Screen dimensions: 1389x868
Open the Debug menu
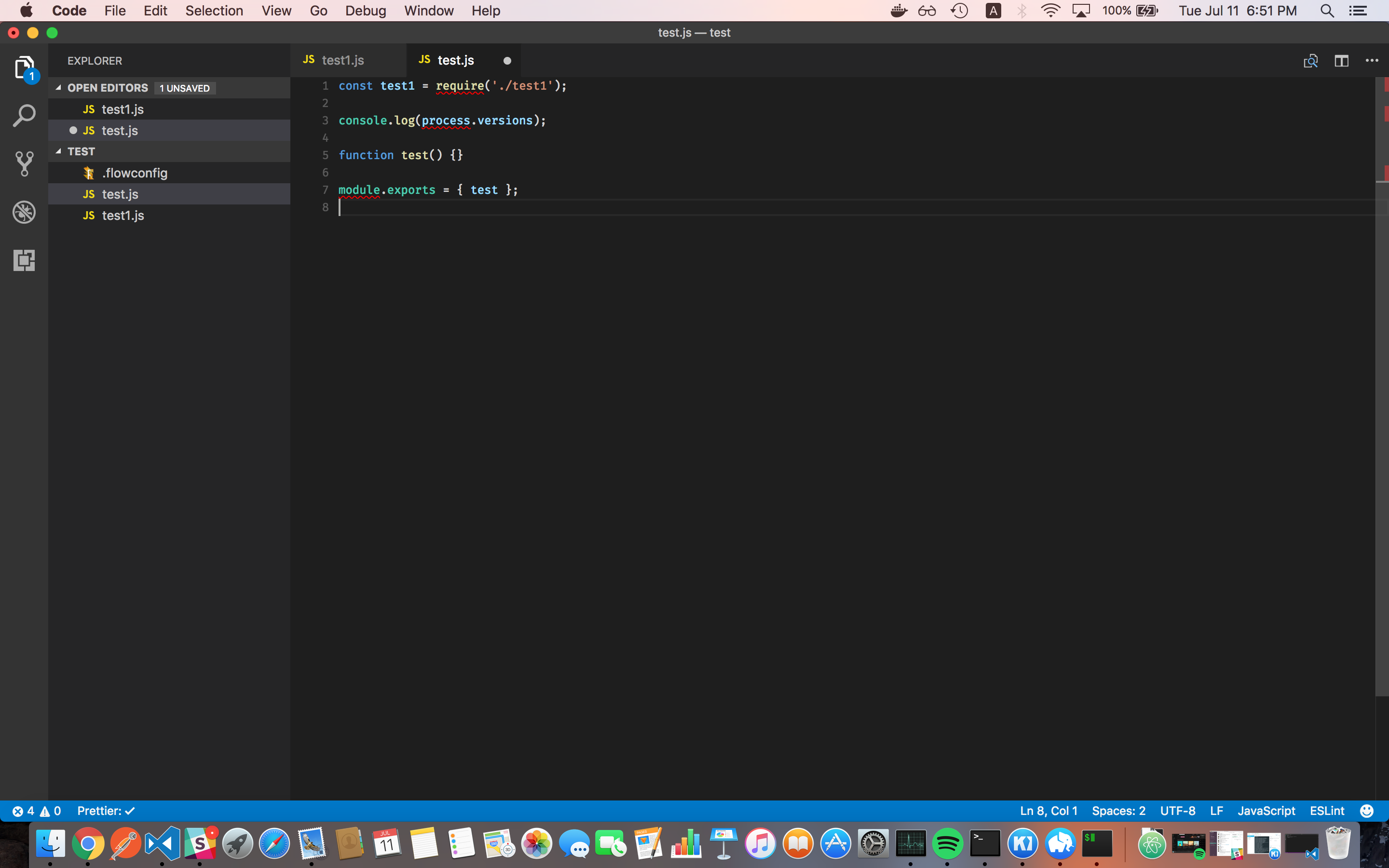pos(366,10)
